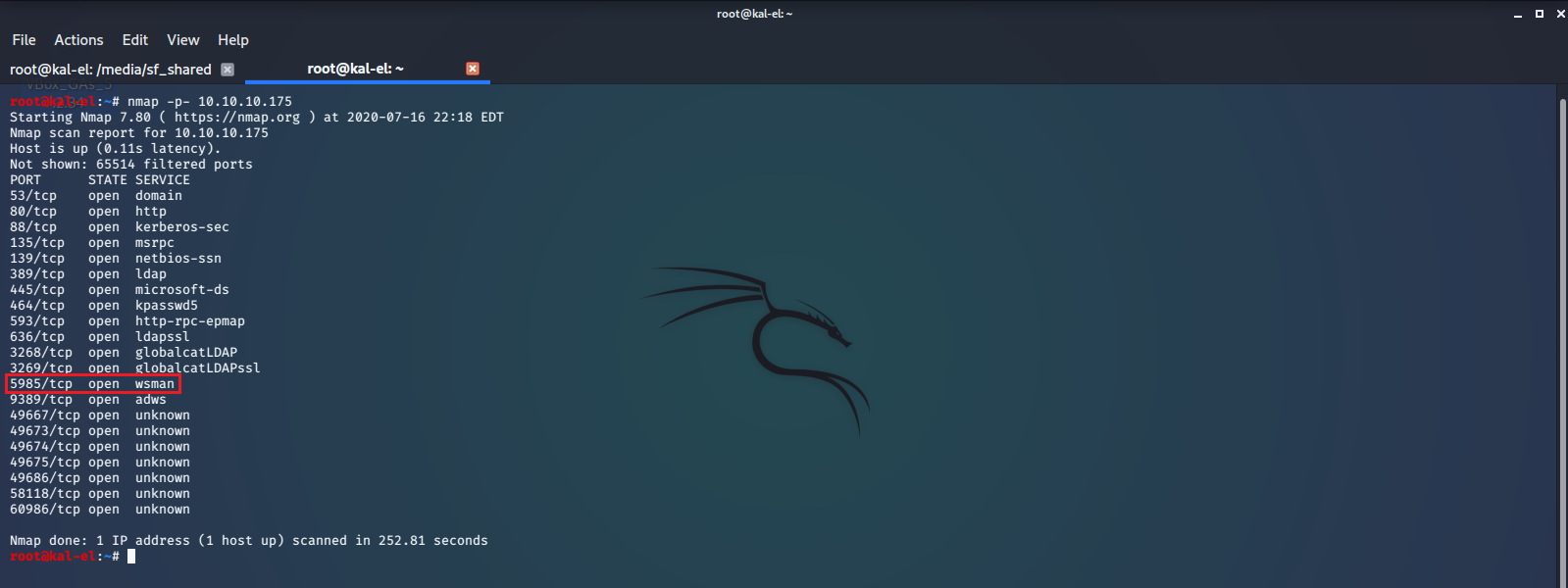Click the 3268/tcp globalcatLDAP line
The height and width of the screenshot is (588, 1568).
[x=124, y=353]
